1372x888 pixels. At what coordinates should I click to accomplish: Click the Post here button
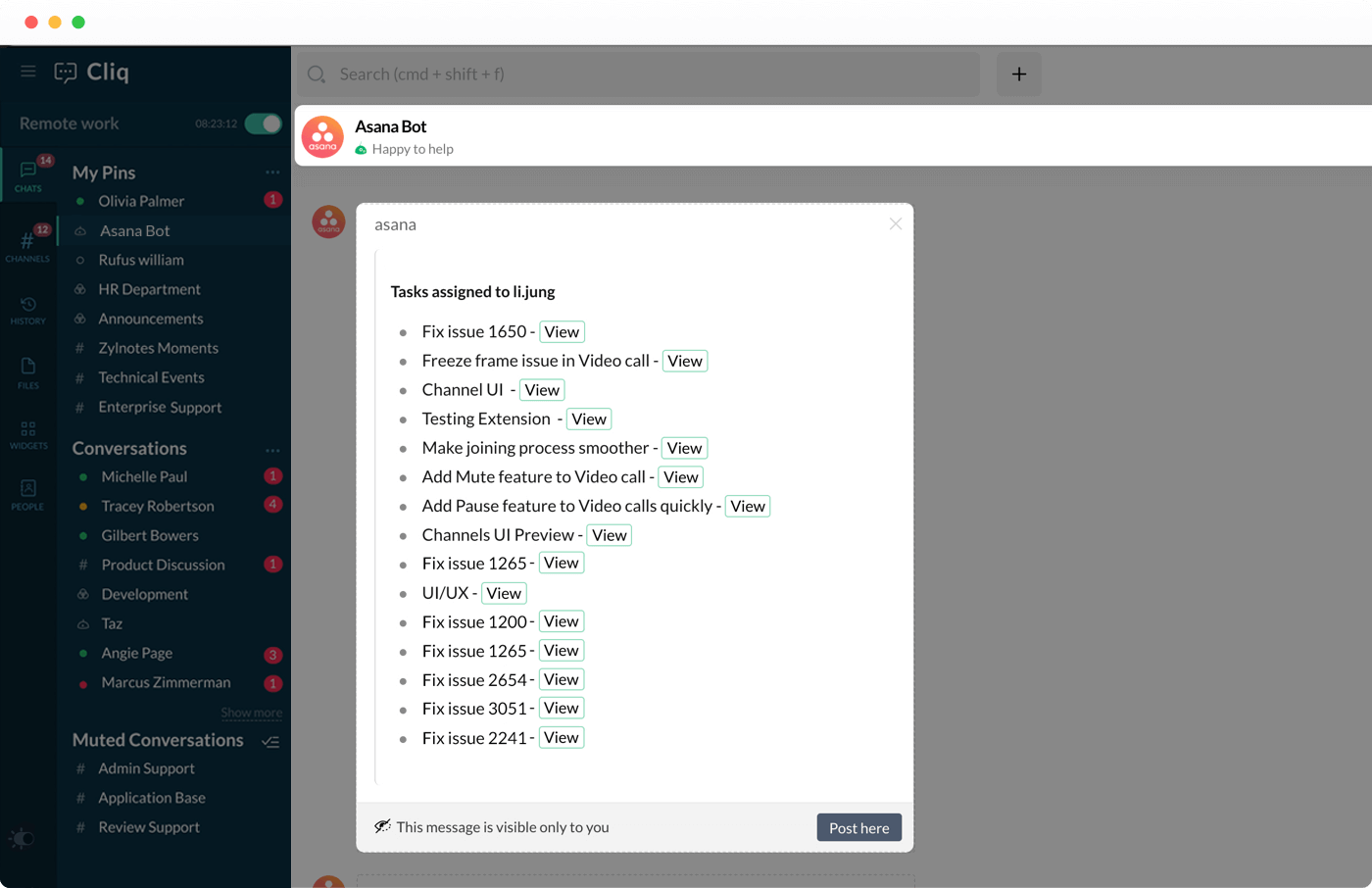click(859, 827)
